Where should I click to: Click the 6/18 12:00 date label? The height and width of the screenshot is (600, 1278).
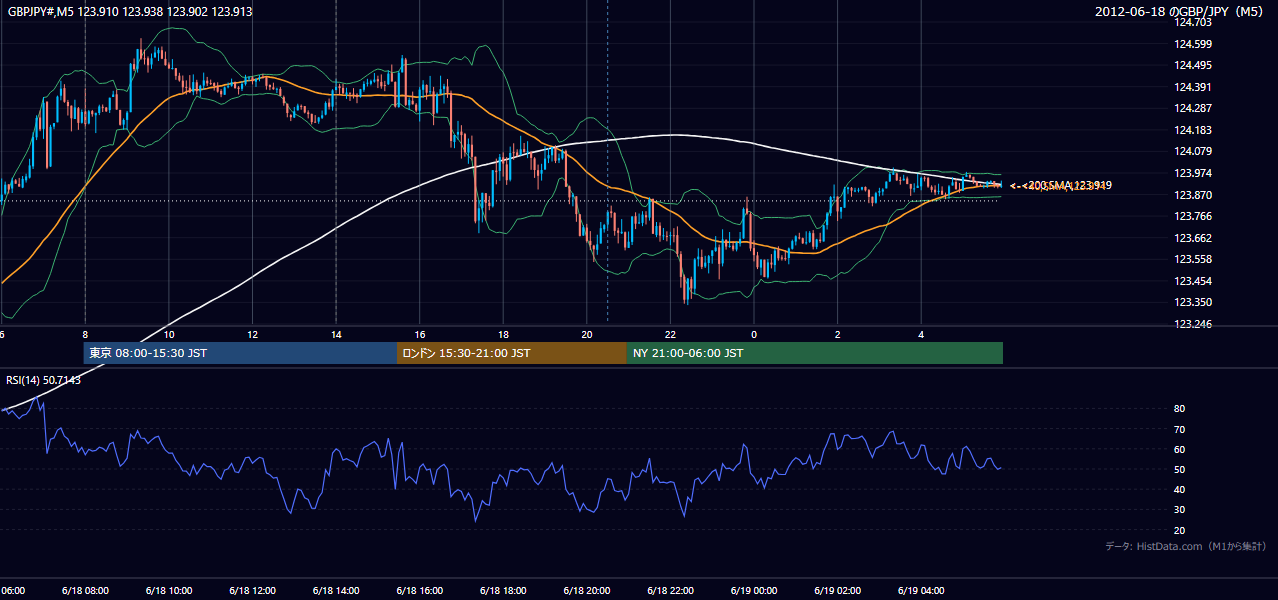[252, 591]
